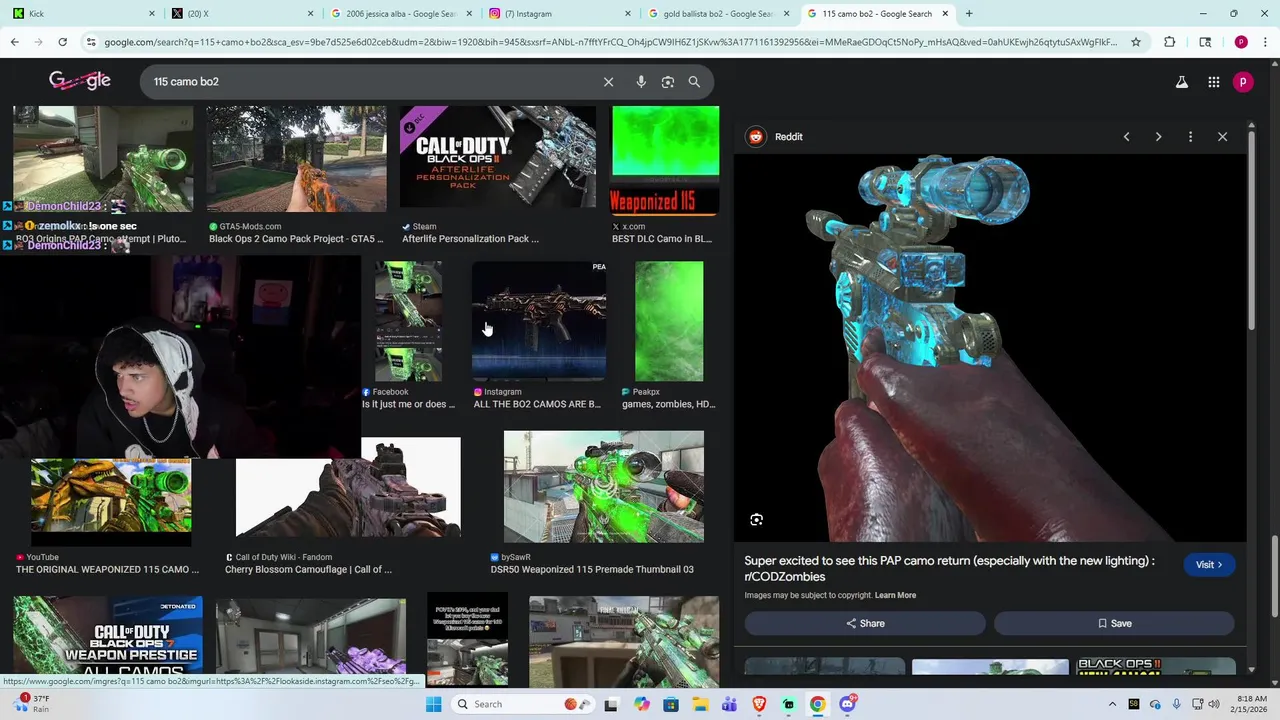This screenshot has height=720, width=1280.
Task: Click the address bar URL
Action: click(610, 42)
